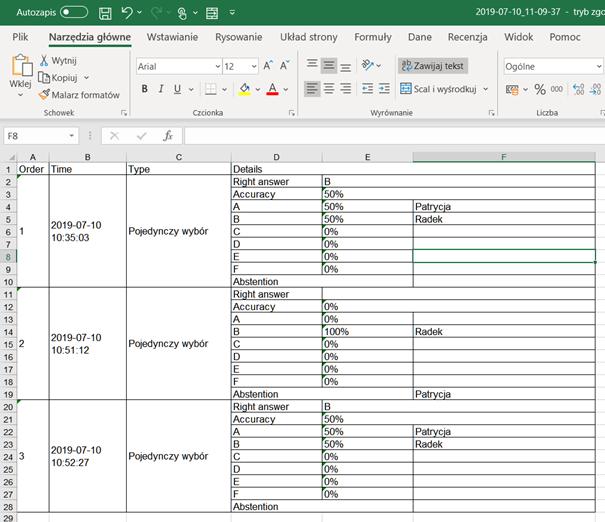Increase font size with larger A icon
605x522 pixels.
(x=268, y=66)
